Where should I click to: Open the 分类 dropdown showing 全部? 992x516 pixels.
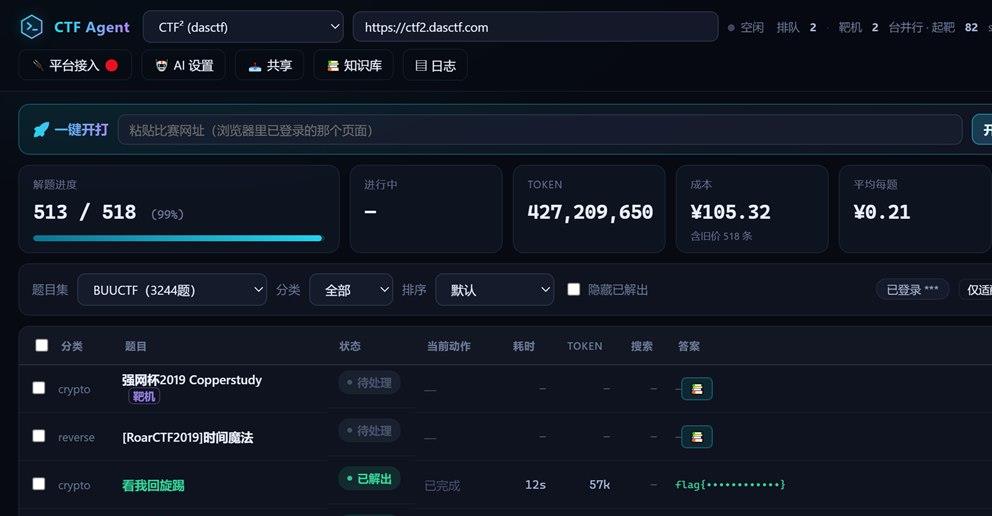[351, 290]
